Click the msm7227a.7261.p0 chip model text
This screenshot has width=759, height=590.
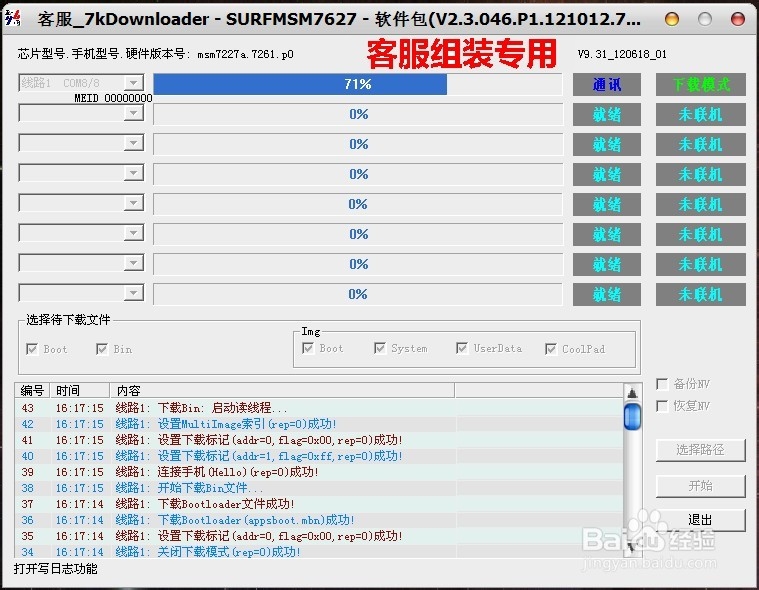(245, 54)
